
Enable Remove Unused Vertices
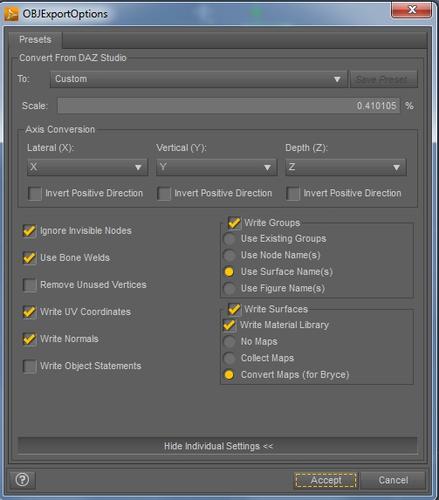click(x=29, y=285)
